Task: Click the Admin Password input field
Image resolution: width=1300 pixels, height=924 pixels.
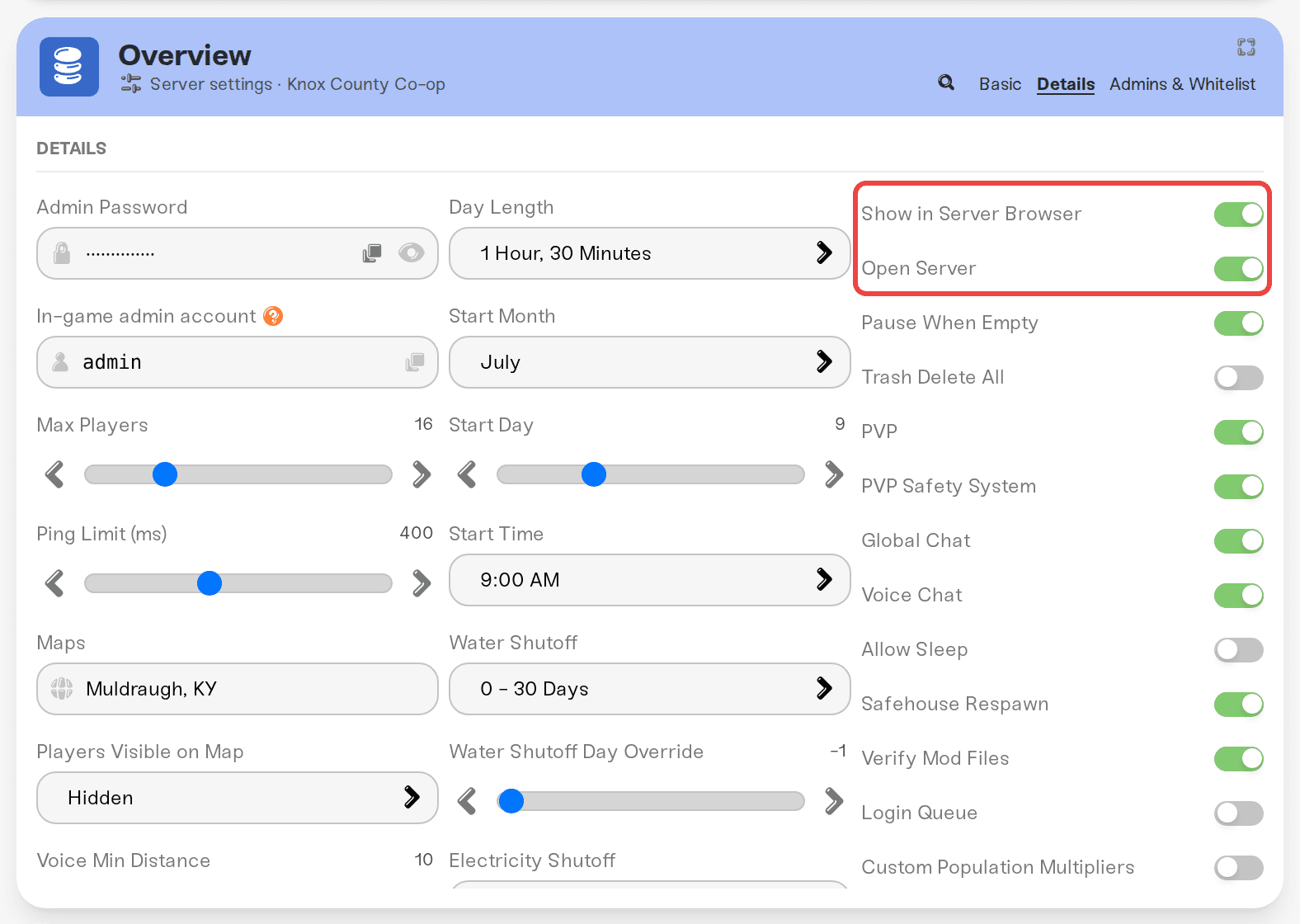Action: point(238,253)
